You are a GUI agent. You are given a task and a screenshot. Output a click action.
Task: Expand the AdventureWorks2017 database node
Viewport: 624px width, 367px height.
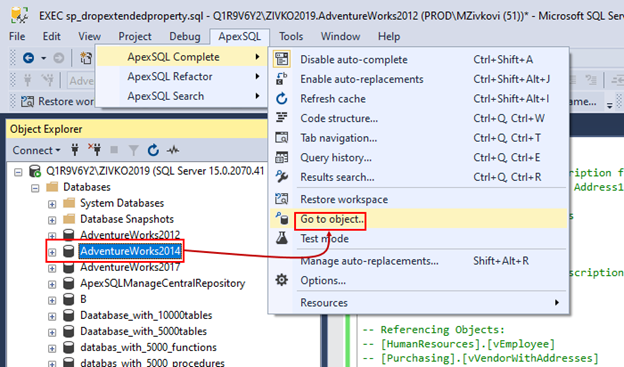pyautogui.click(x=52, y=268)
